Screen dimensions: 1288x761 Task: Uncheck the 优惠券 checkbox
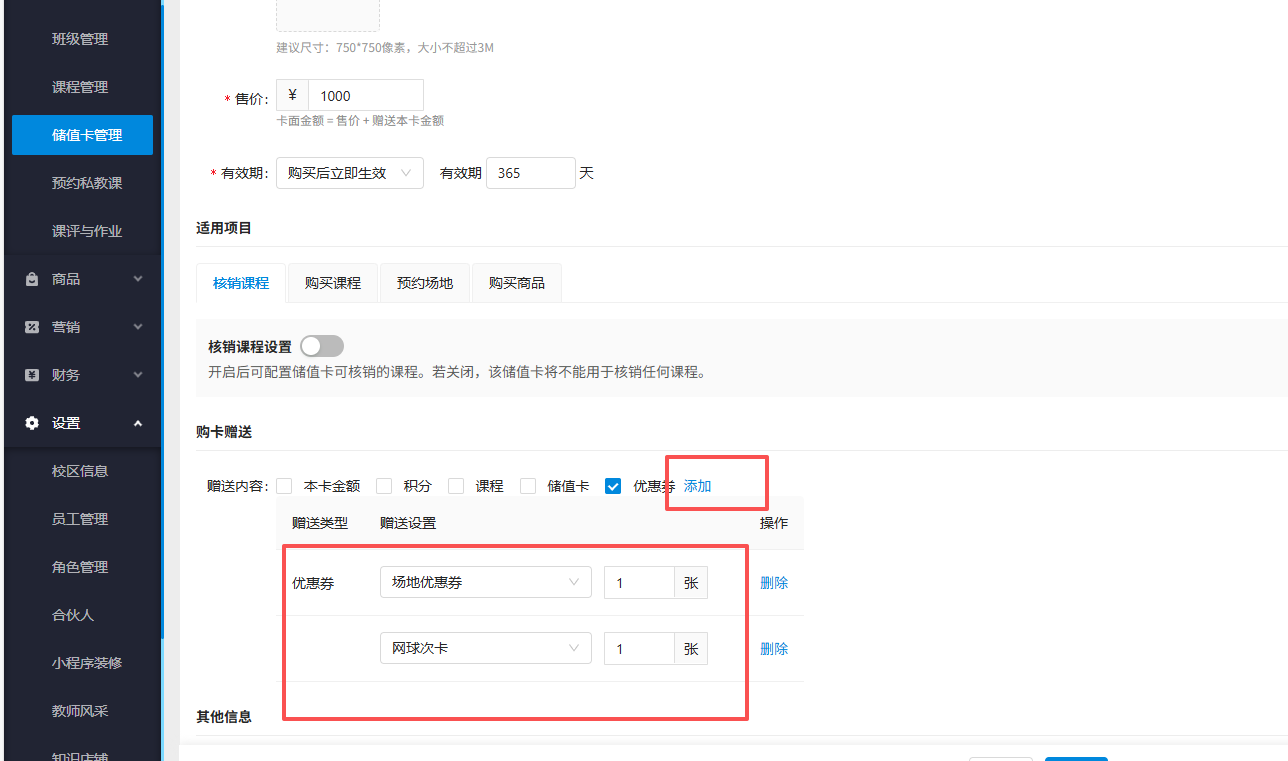(x=613, y=485)
